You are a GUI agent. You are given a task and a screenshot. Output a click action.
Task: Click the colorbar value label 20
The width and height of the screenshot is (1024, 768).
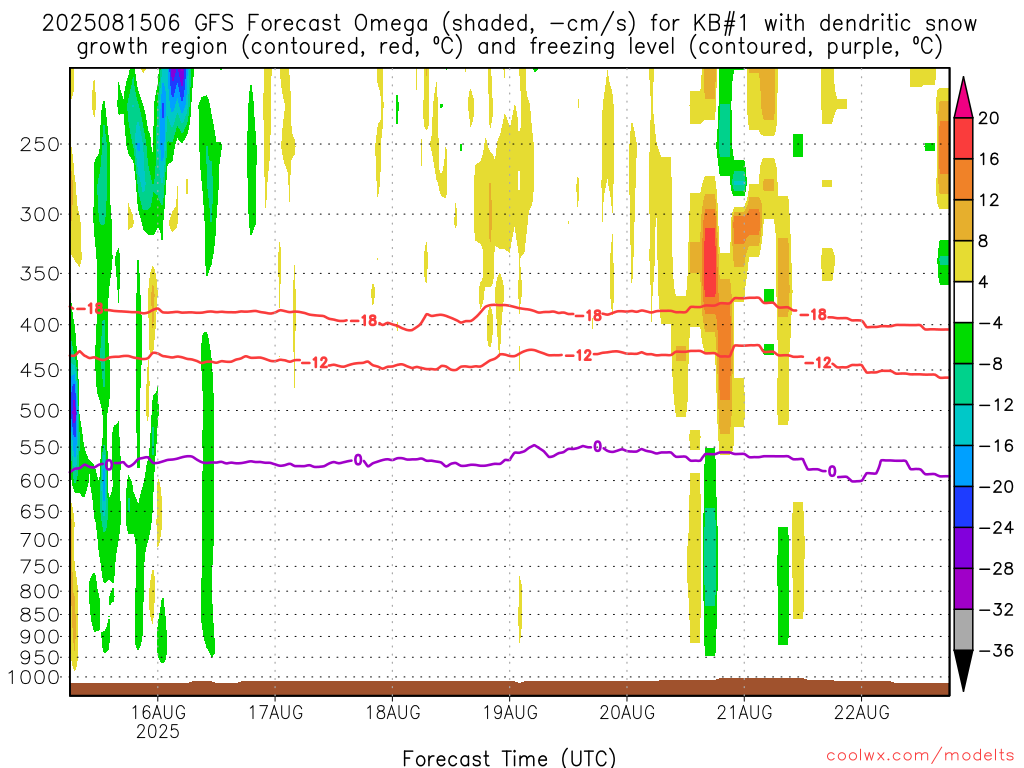[989, 118]
